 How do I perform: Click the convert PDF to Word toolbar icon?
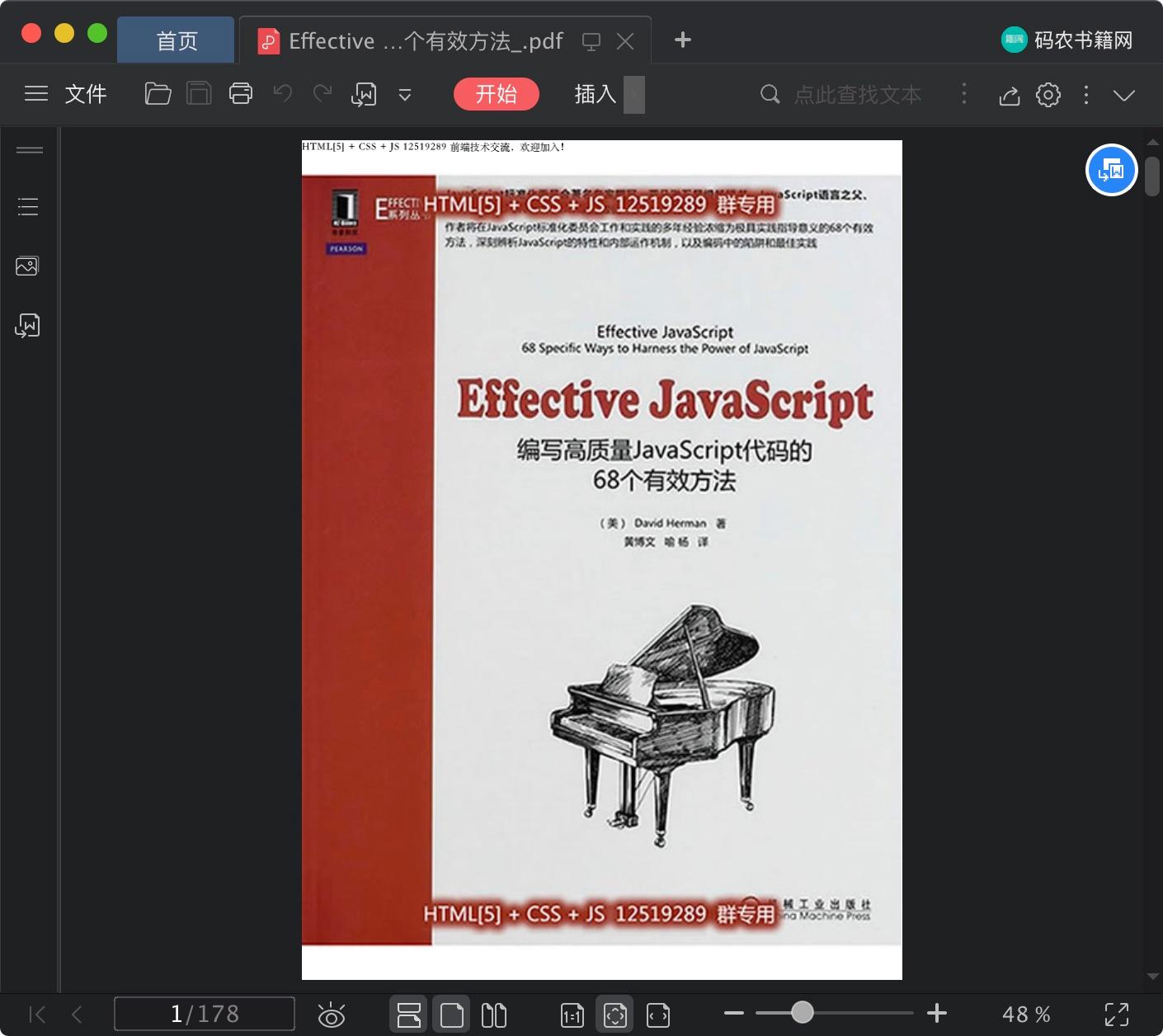tap(364, 95)
